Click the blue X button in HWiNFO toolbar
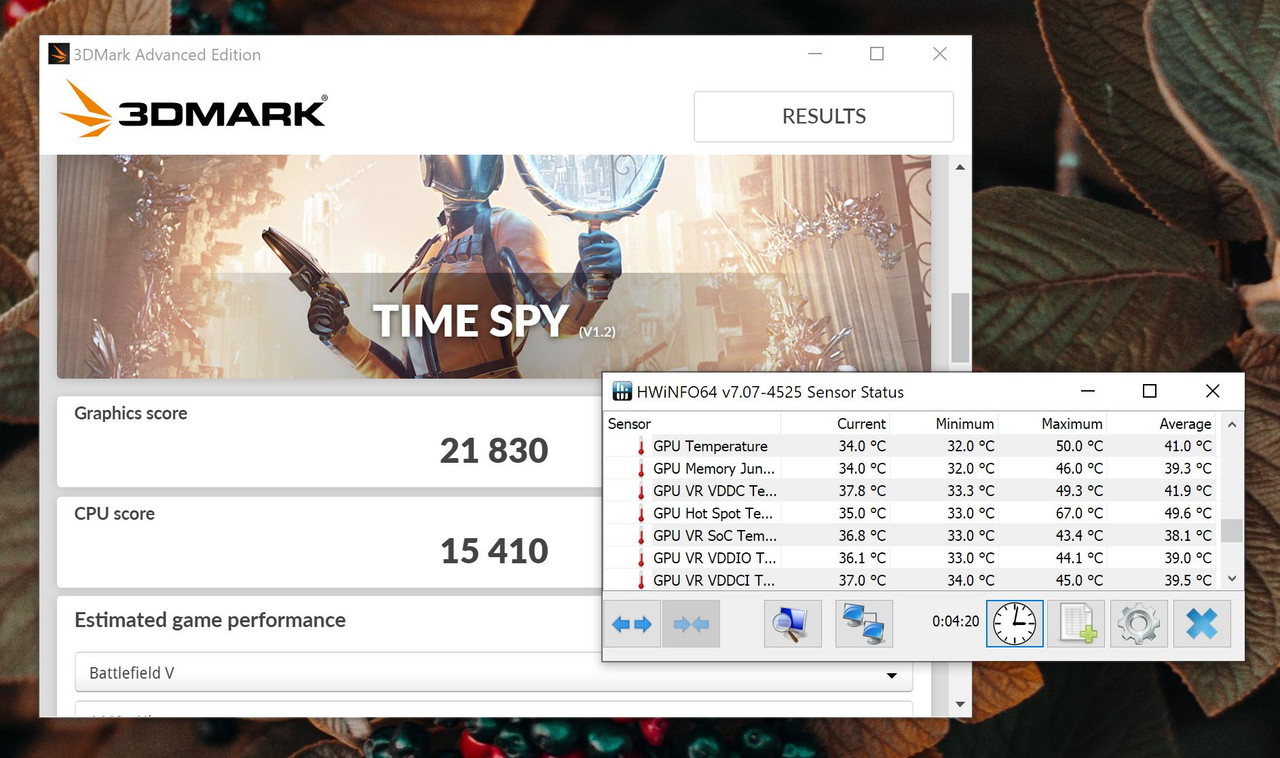The image size is (1280, 758). 1202,624
